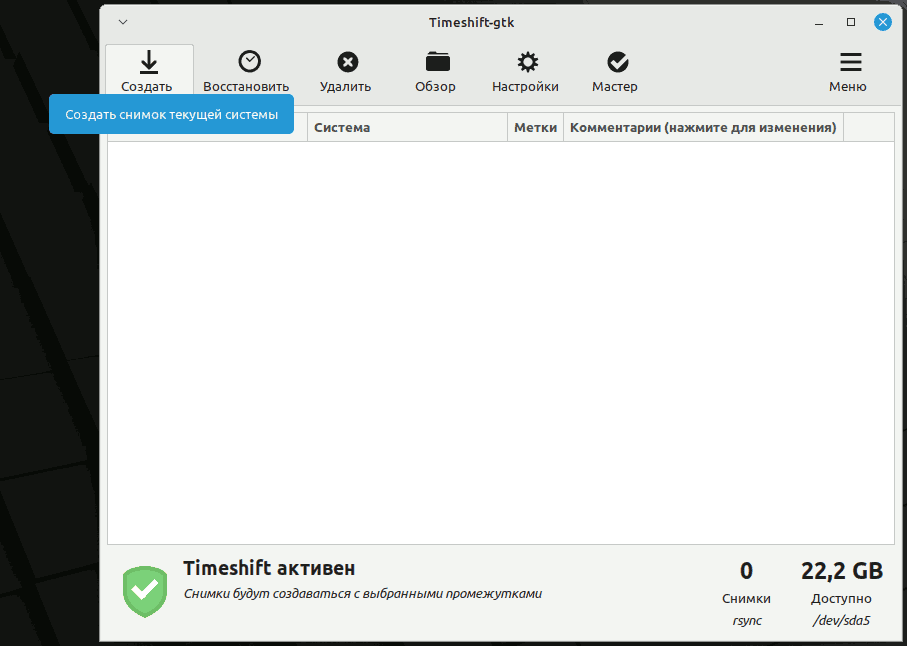907x646 pixels.
Task: Maximize the Timeshift-gtk window
Action: tap(850, 23)
